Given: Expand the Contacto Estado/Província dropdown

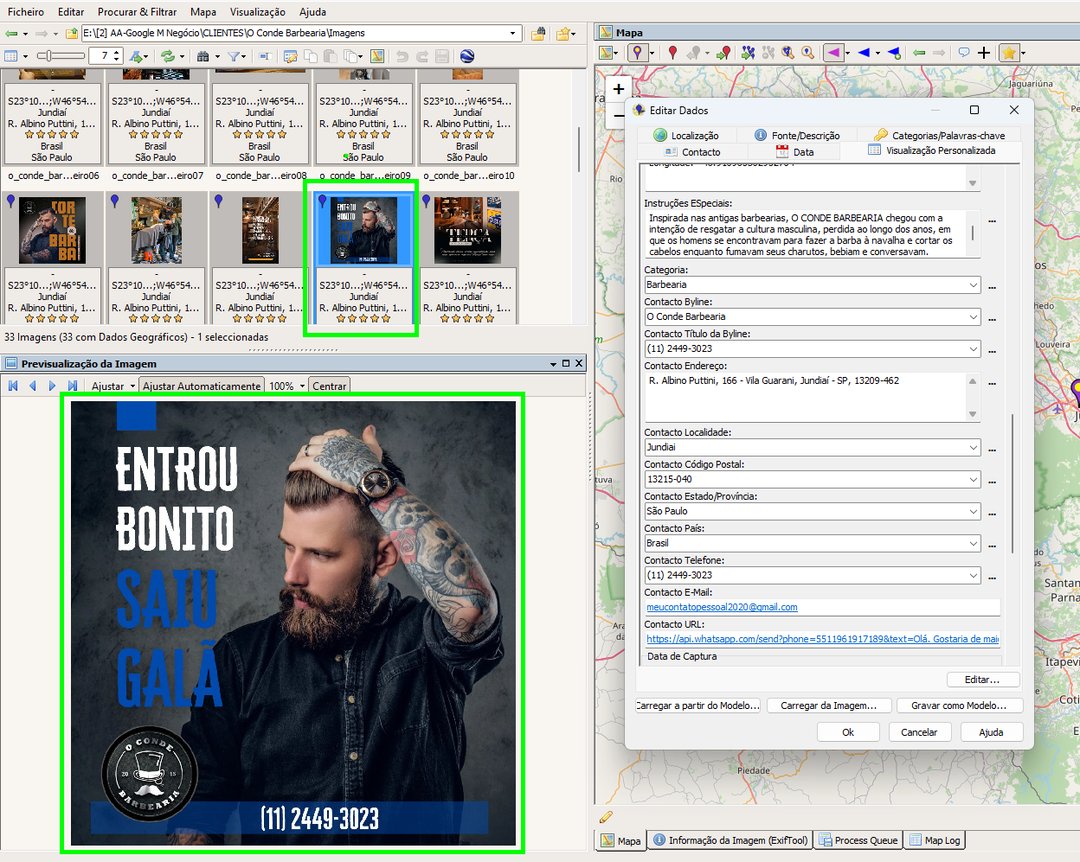Looking at the screenshot, I should tap(974, 511).
